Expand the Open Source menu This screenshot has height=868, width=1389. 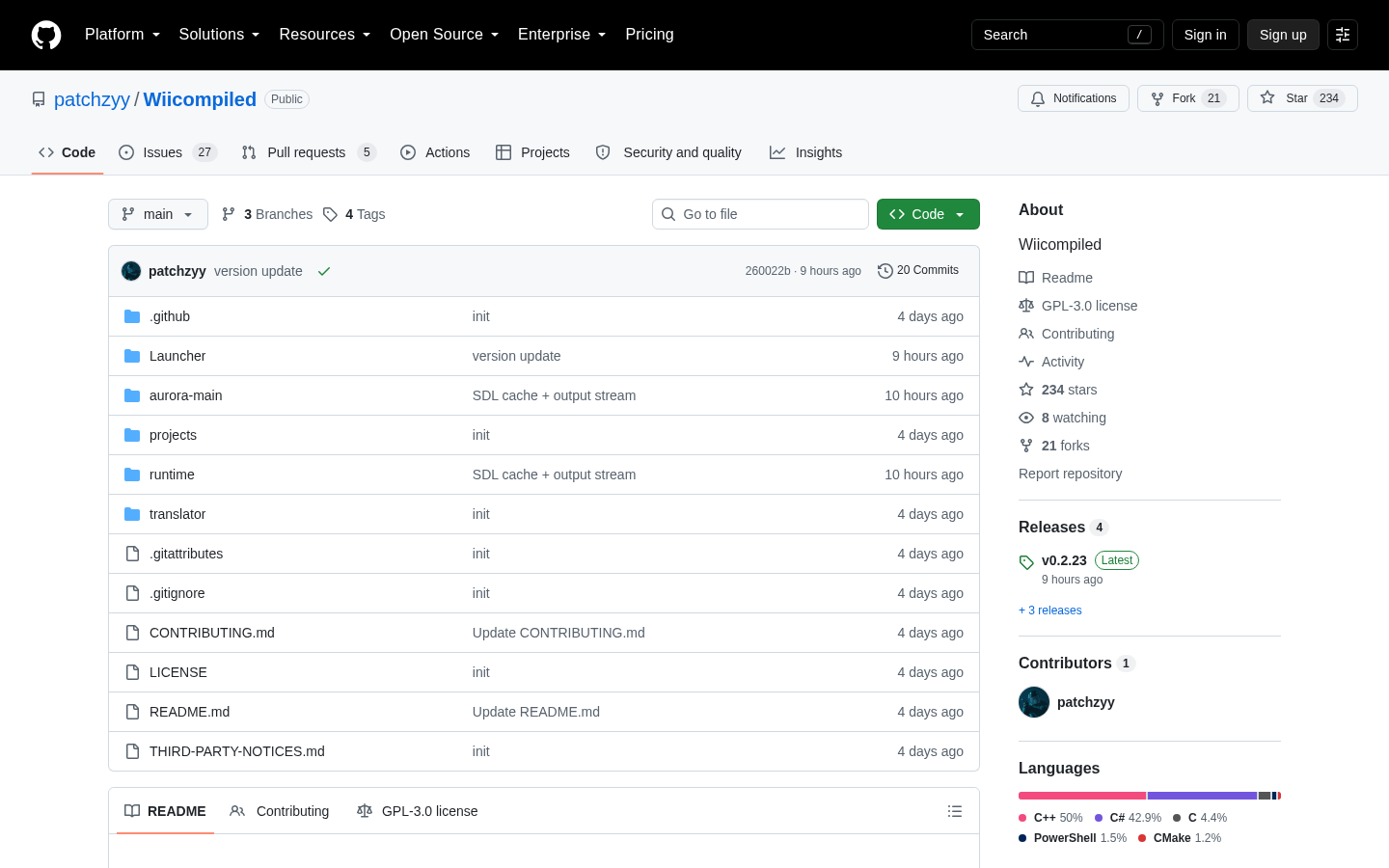pos(445,35)
